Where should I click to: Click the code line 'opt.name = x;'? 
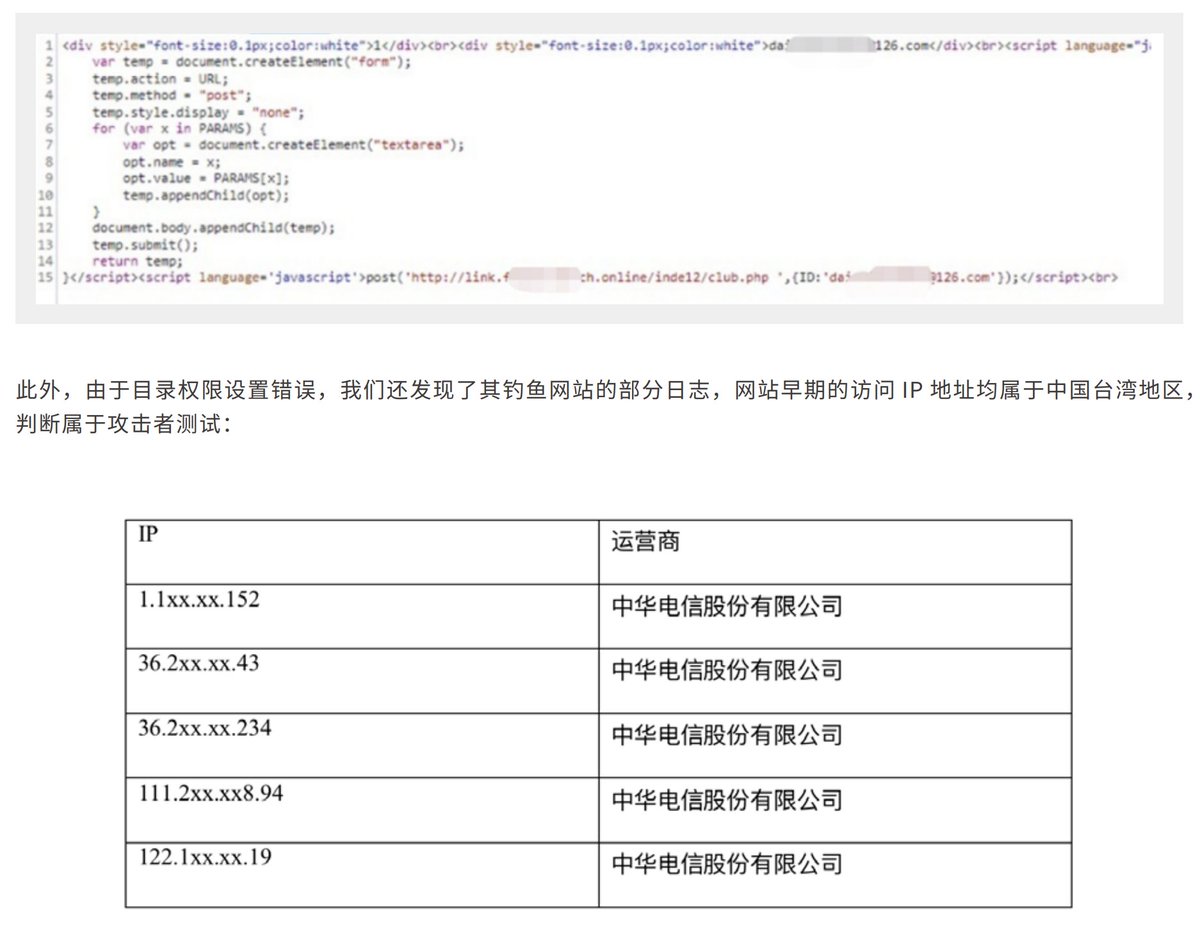tap(171, 162)
